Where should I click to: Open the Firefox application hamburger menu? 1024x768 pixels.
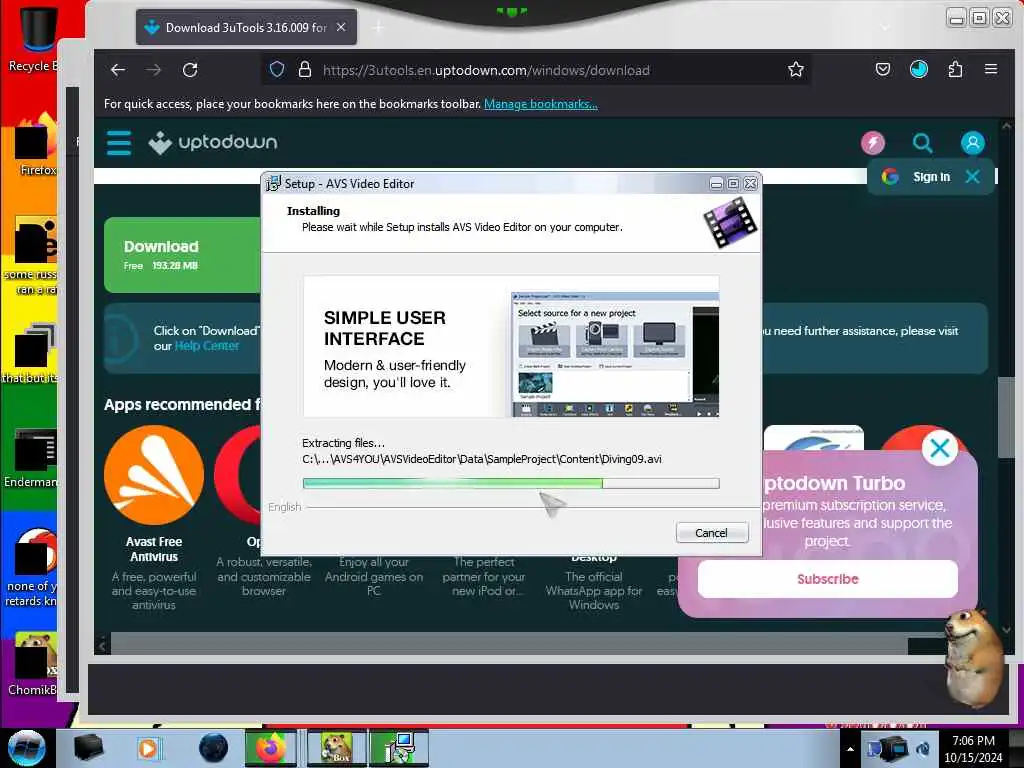[x=991, y=69]
